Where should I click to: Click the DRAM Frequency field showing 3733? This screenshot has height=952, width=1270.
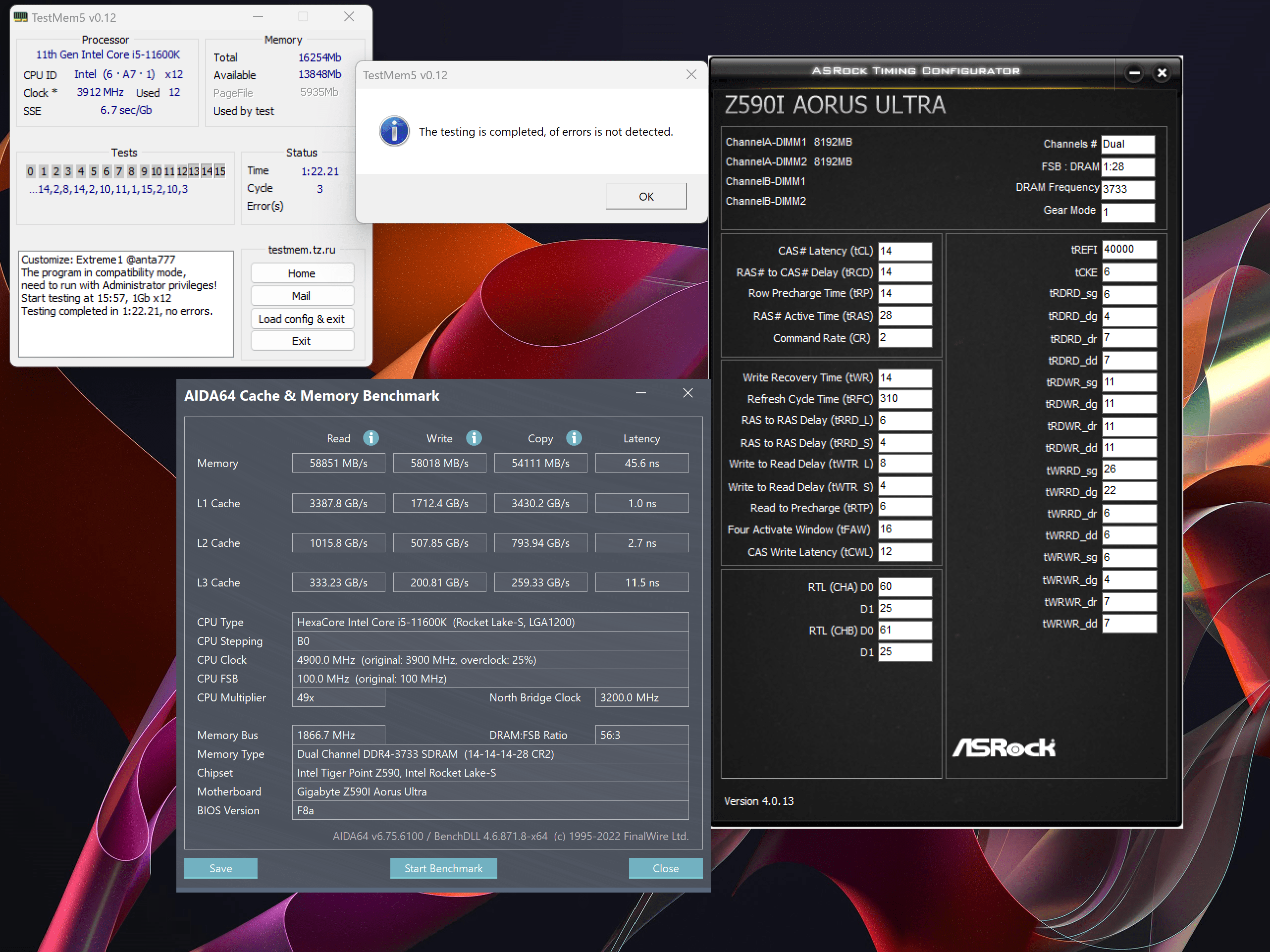tap(1128, 190)
